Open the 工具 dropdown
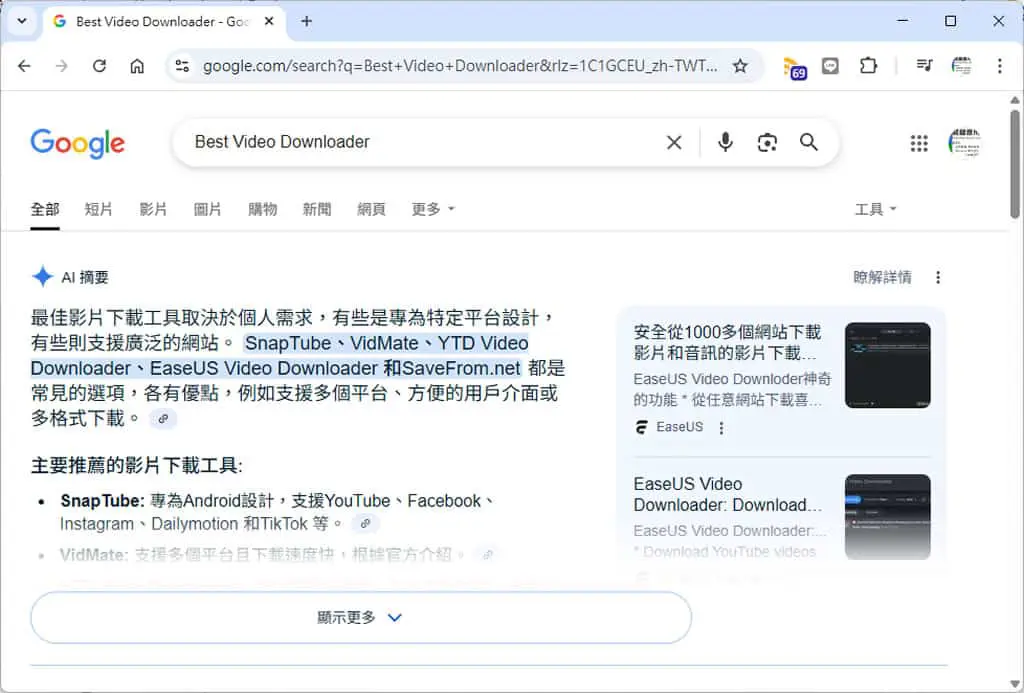 point(875,209)
